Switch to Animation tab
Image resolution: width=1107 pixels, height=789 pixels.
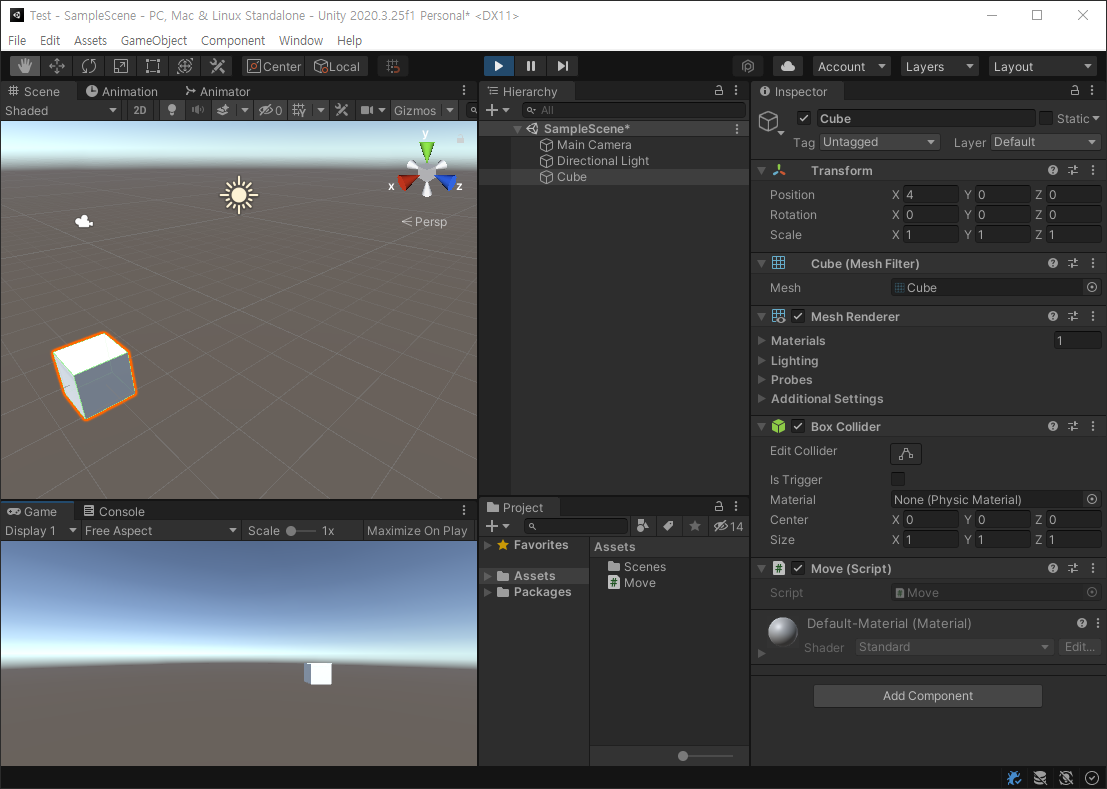click(x=121, y=91)
